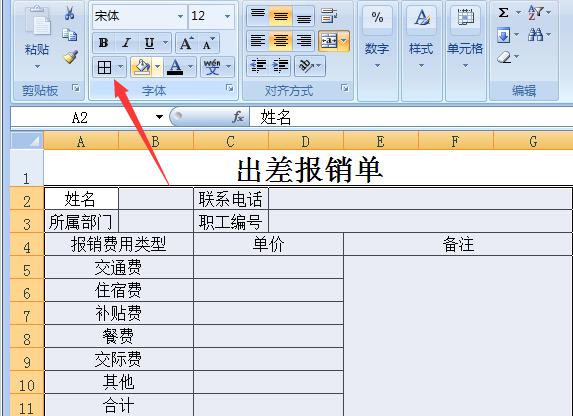This screenshot has width=573, height=416.
Task: Click the Increase Indent icon
Action: [280, 66]
